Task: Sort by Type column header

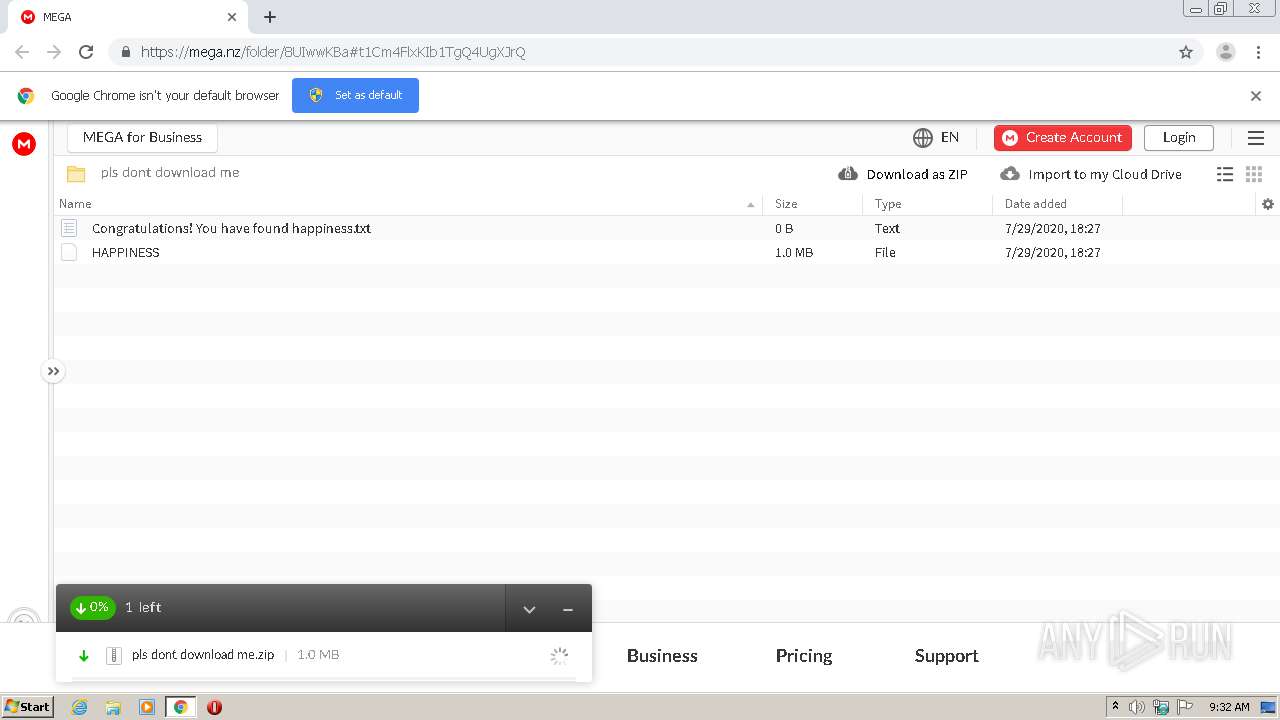Action: pos(888,204)
